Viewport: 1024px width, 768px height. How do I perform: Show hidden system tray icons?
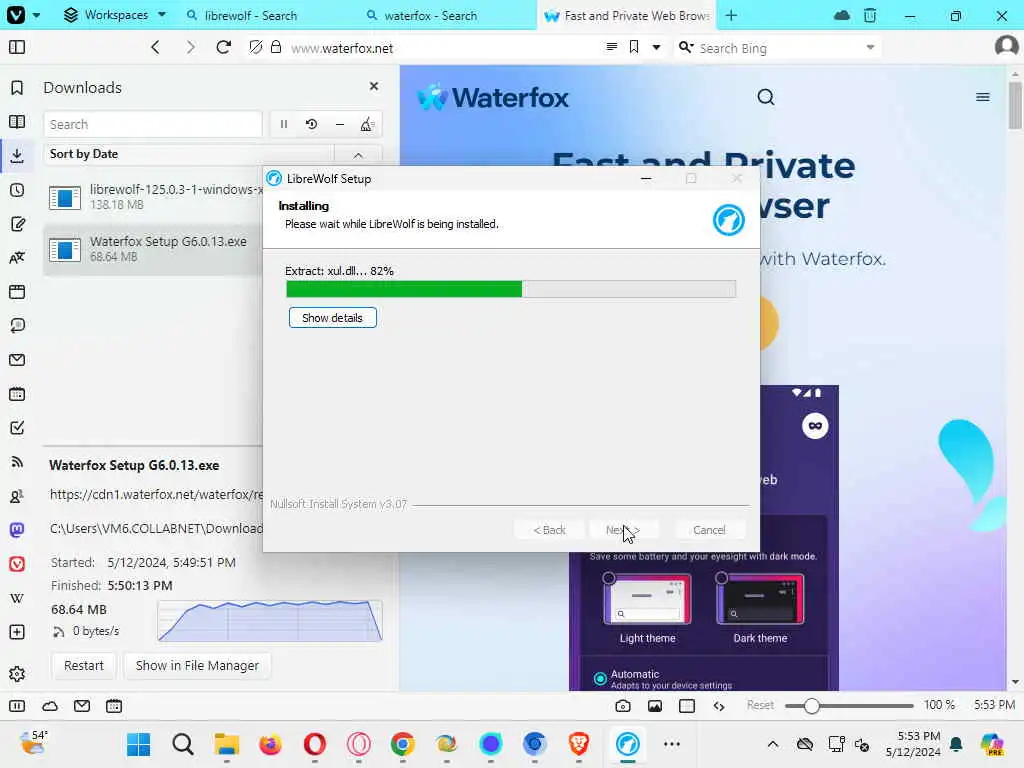coord(773,744)
